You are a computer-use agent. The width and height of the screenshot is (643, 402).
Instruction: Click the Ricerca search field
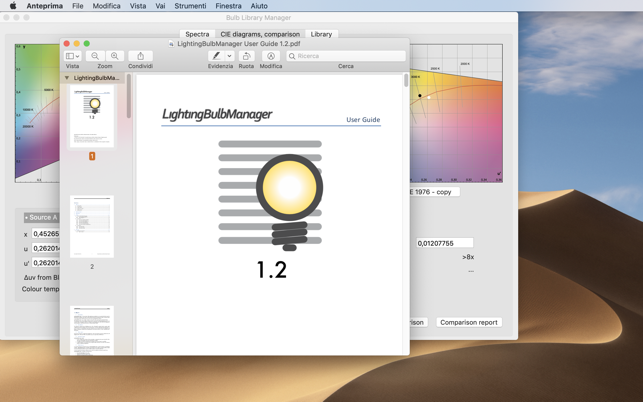[346, 56]
